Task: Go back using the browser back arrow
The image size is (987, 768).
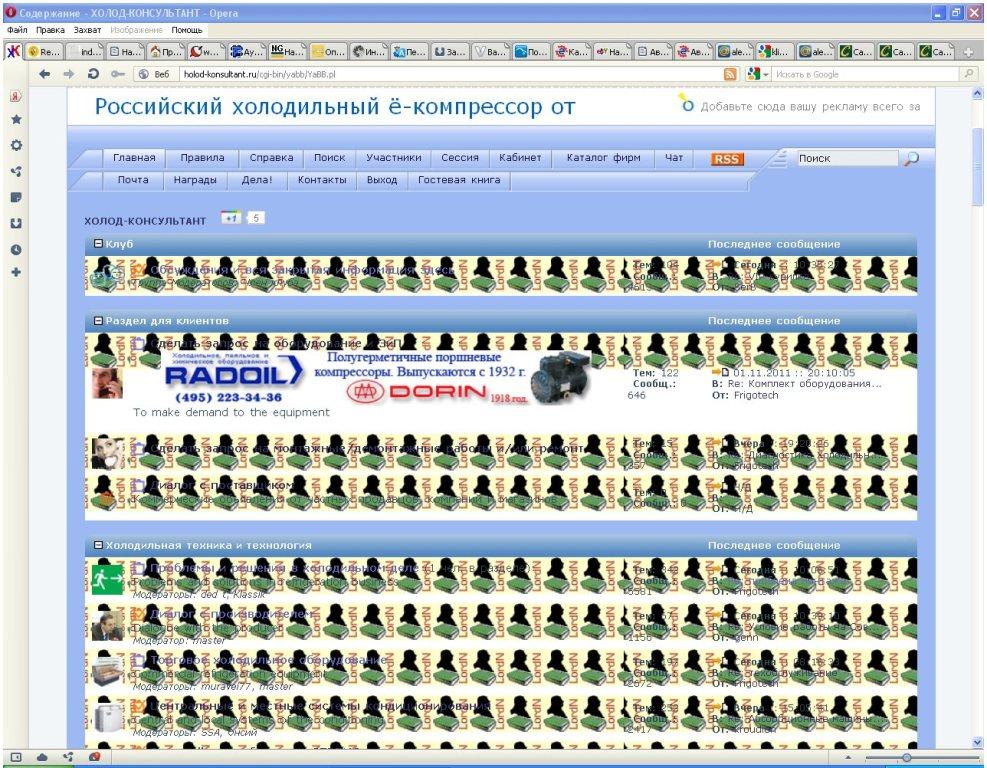Action: [x=45, y=74]
